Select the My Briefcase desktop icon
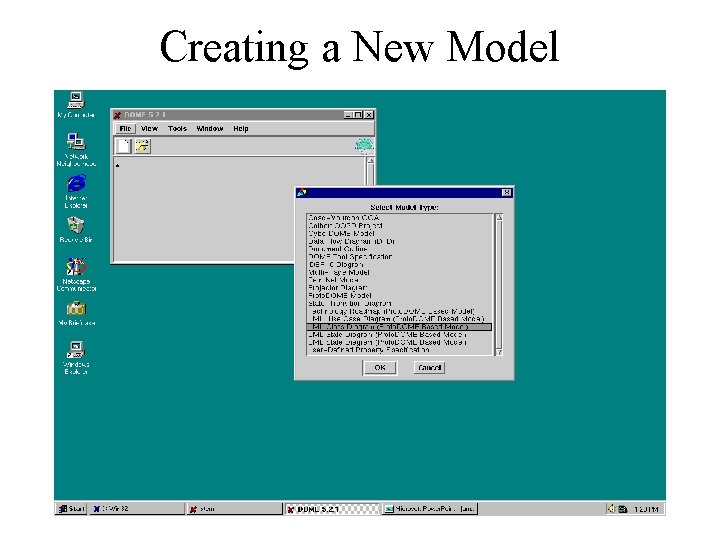Image resolution: width=720 pixels, height=540 pixels. tap(76, 313)
